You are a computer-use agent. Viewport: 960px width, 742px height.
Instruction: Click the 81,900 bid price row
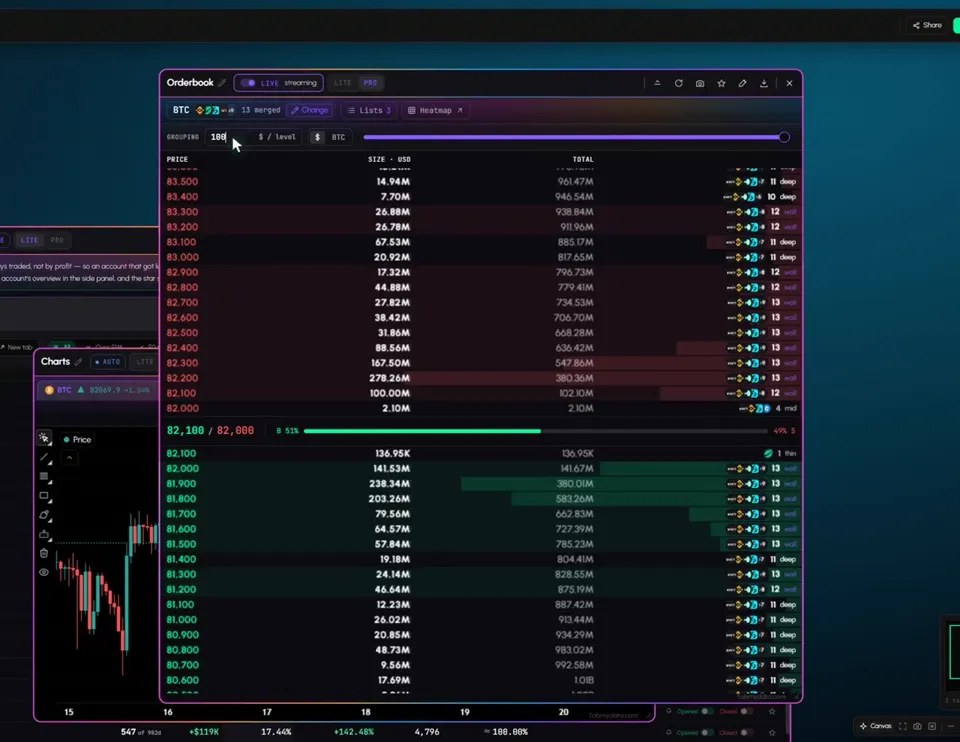coord(481,484)
